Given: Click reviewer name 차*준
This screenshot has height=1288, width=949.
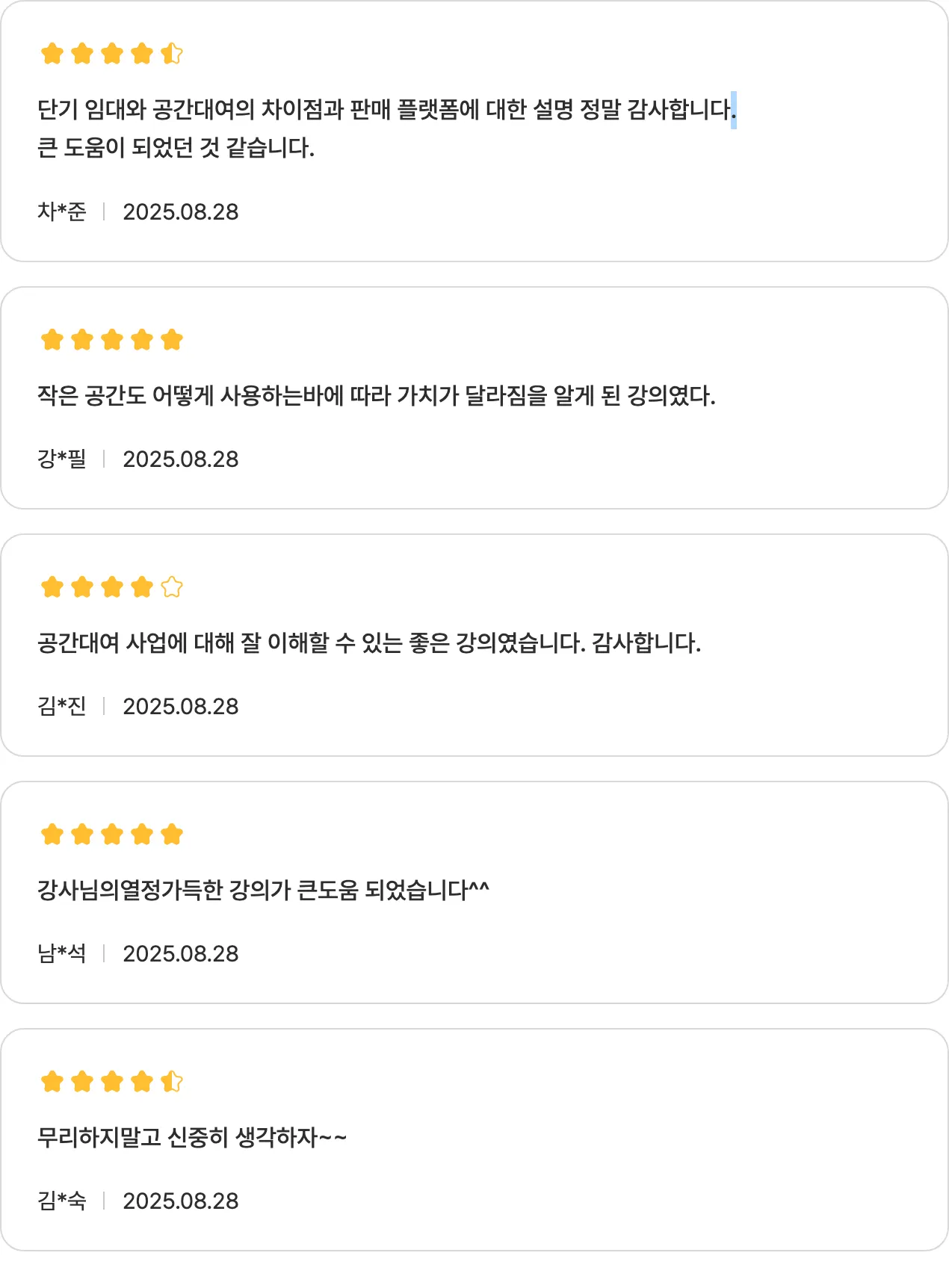Looking at the screenshot, I should 62,212.
